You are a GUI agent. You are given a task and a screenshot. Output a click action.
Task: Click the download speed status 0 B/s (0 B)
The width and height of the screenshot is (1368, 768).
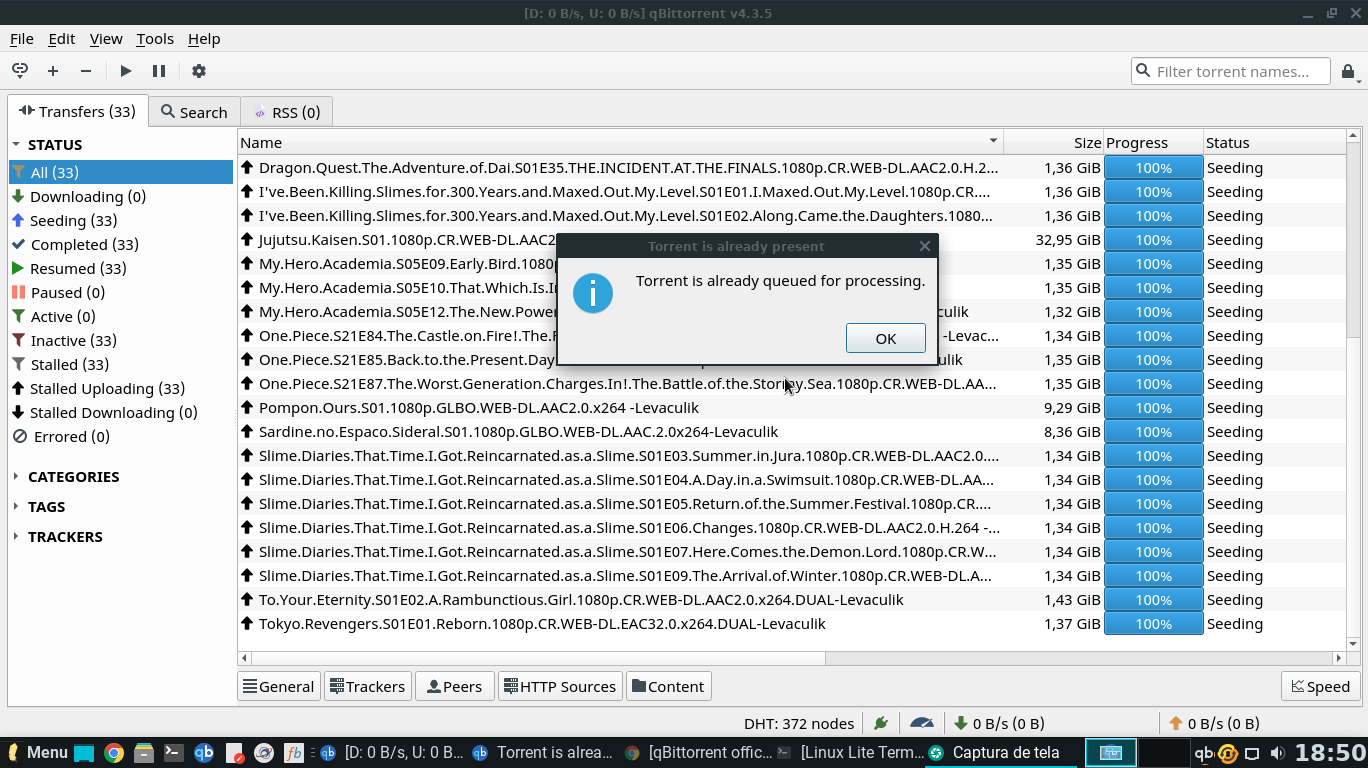[999, 723]
